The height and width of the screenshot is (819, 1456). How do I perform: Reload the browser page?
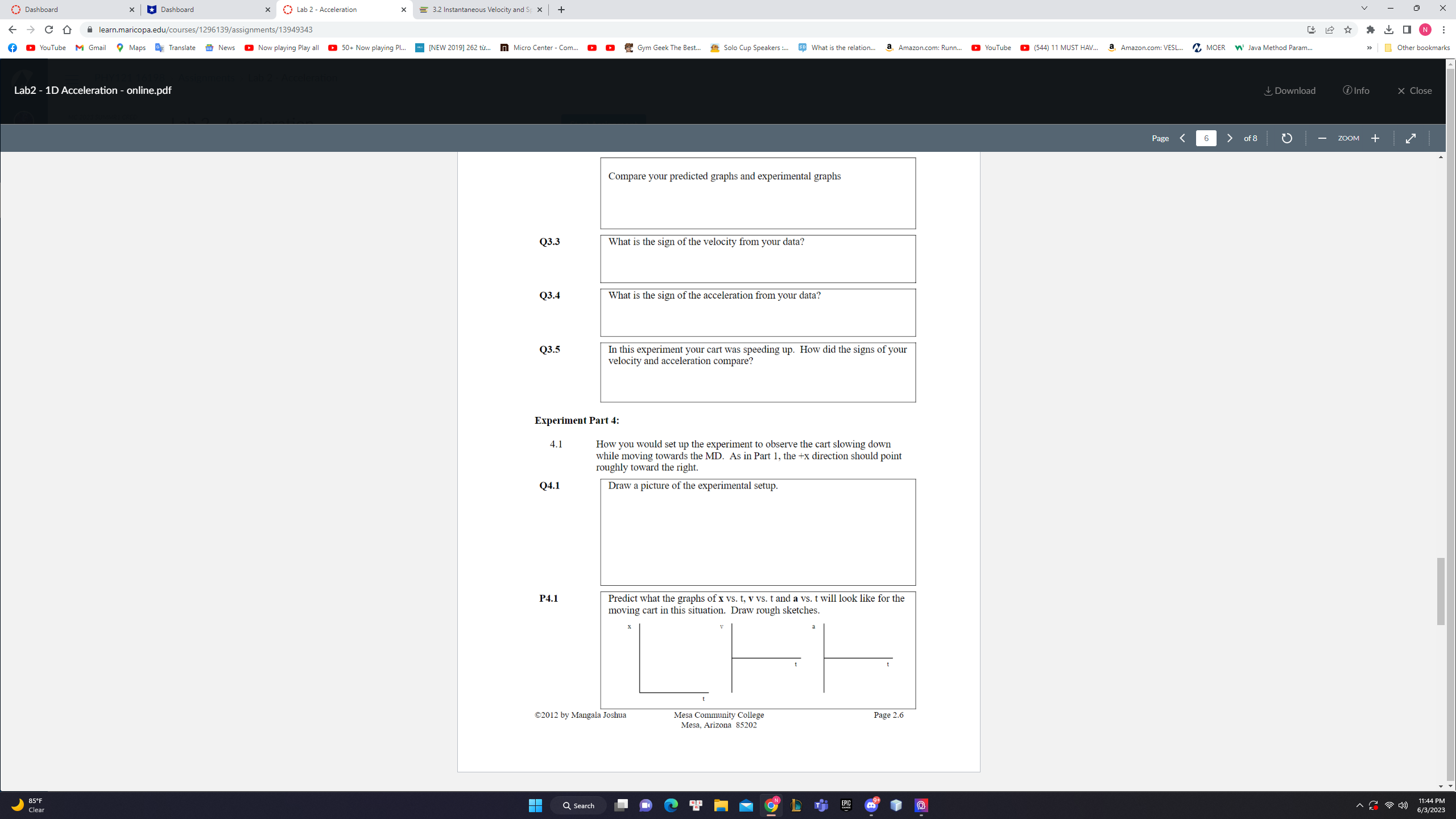(x=49, y=30)
